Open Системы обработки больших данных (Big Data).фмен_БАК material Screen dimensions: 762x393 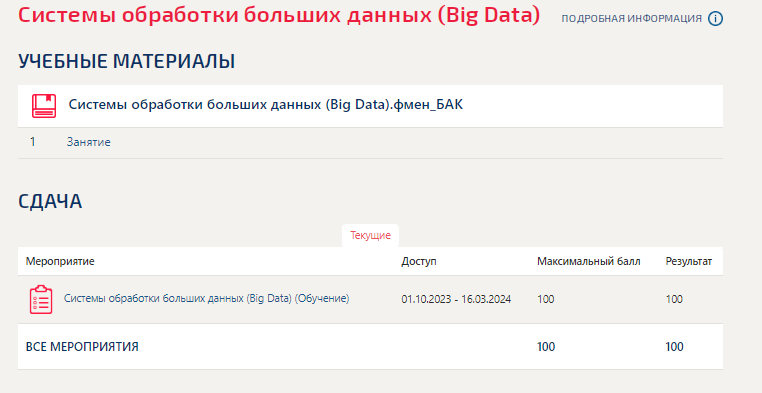(x=265, y=104)
